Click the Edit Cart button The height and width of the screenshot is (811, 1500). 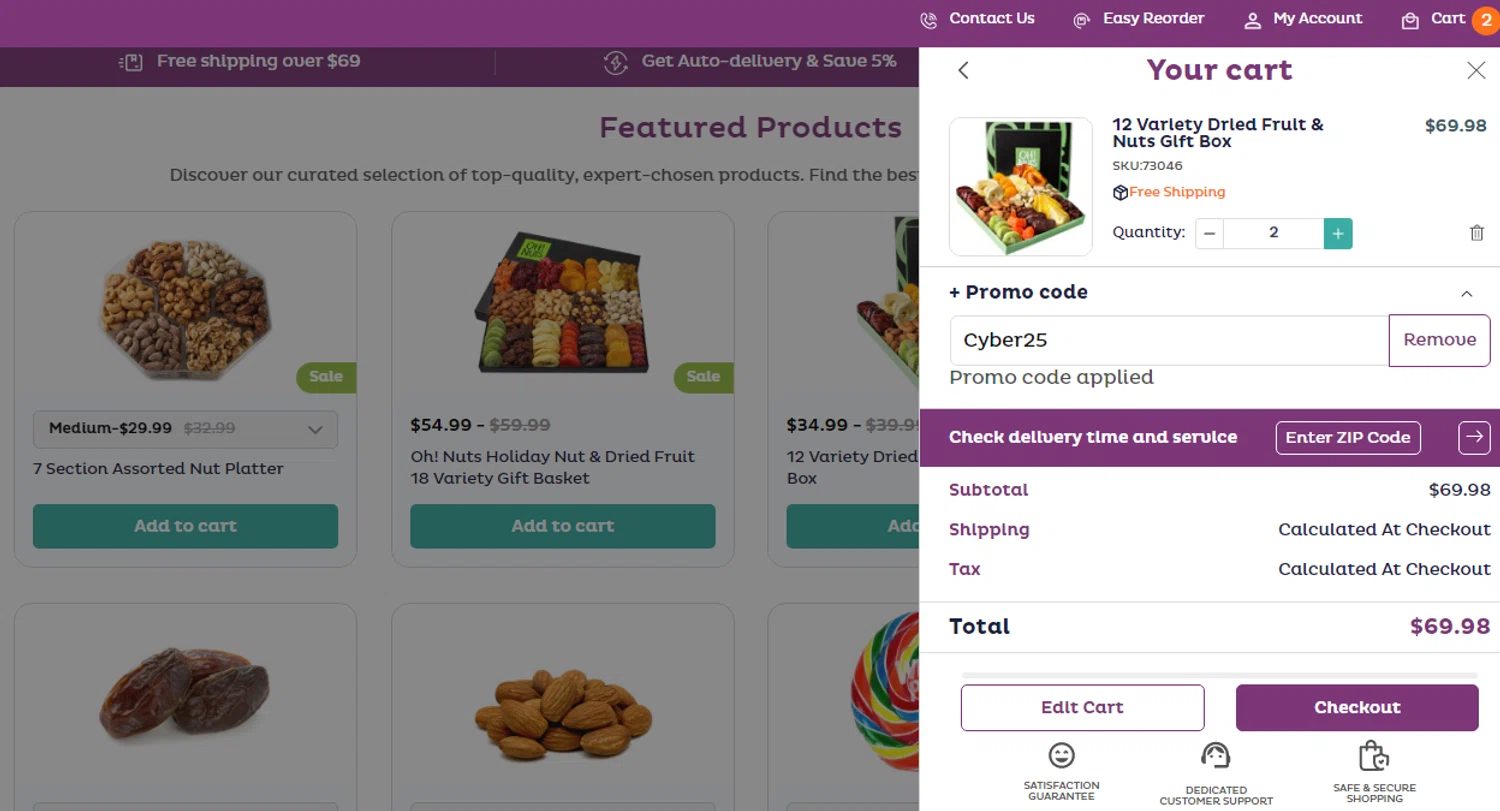[1082, 707]
